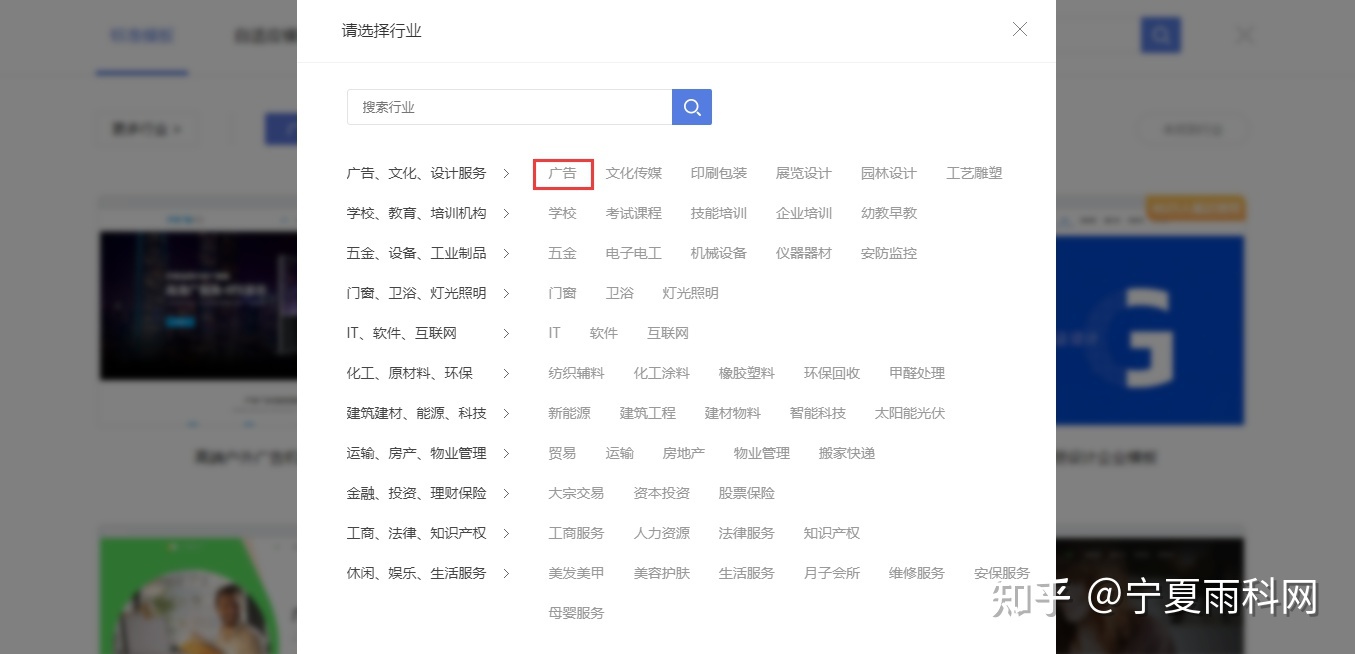
Task: Expand the 休闲、娱乐、生活服务 category chevron
Action: [507, 572]
